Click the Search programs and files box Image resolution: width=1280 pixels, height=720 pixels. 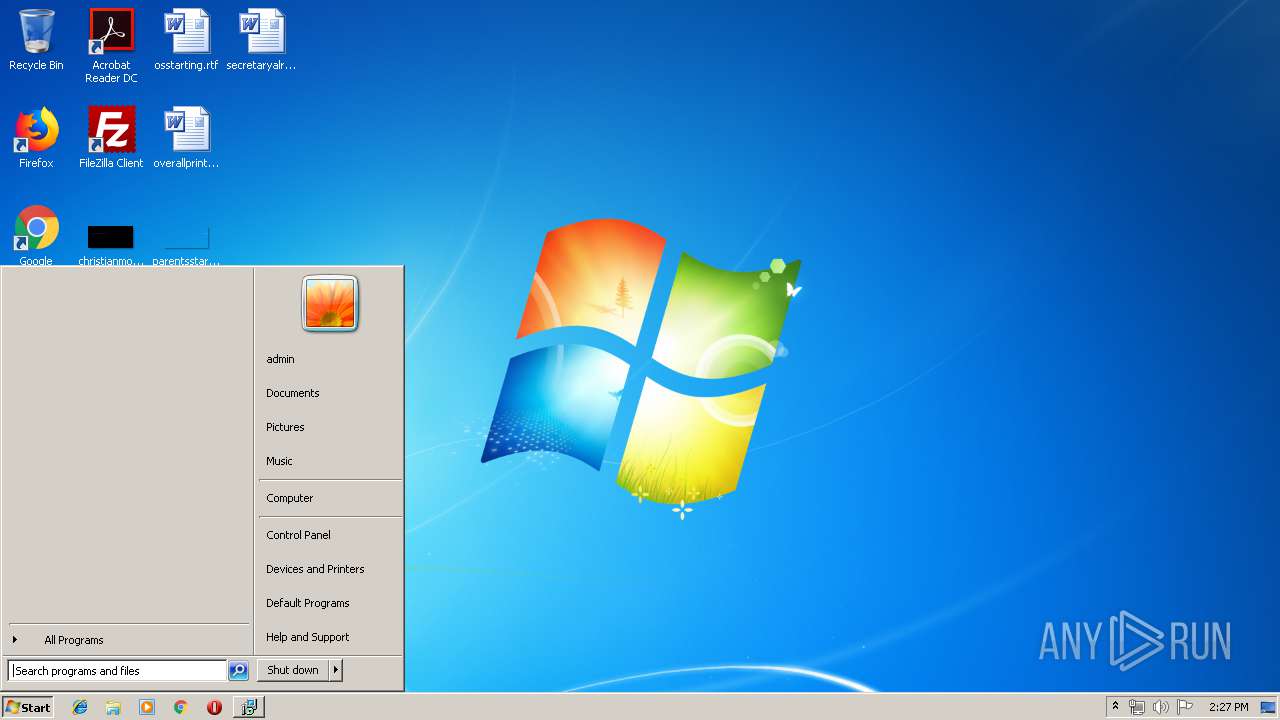pos(117,671)
